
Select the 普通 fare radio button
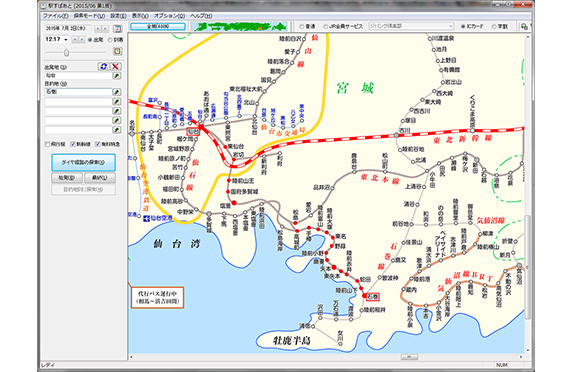pyautogui.click(x=301, y=27)
